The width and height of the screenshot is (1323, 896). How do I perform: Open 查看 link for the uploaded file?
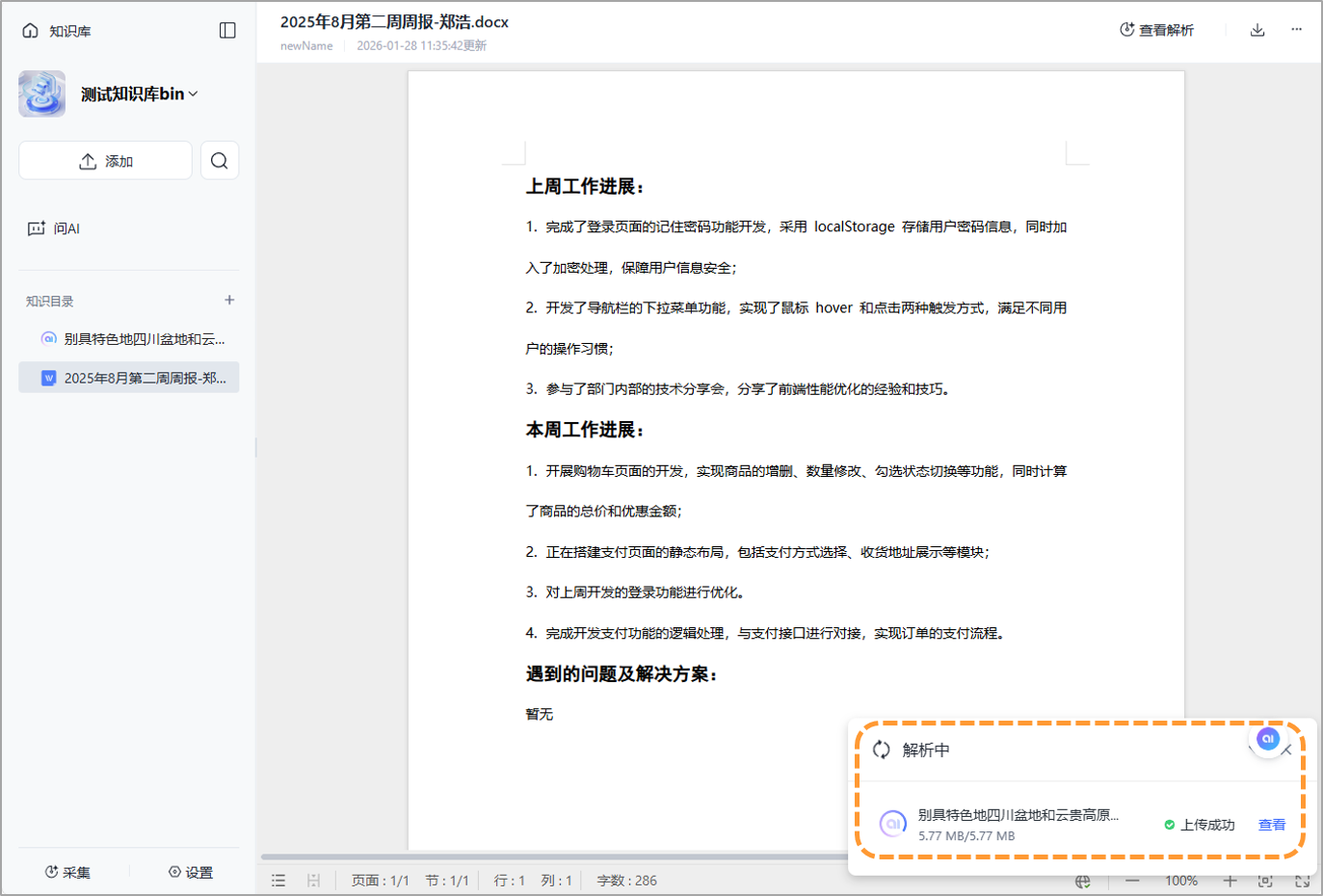tap(1271, 825)
